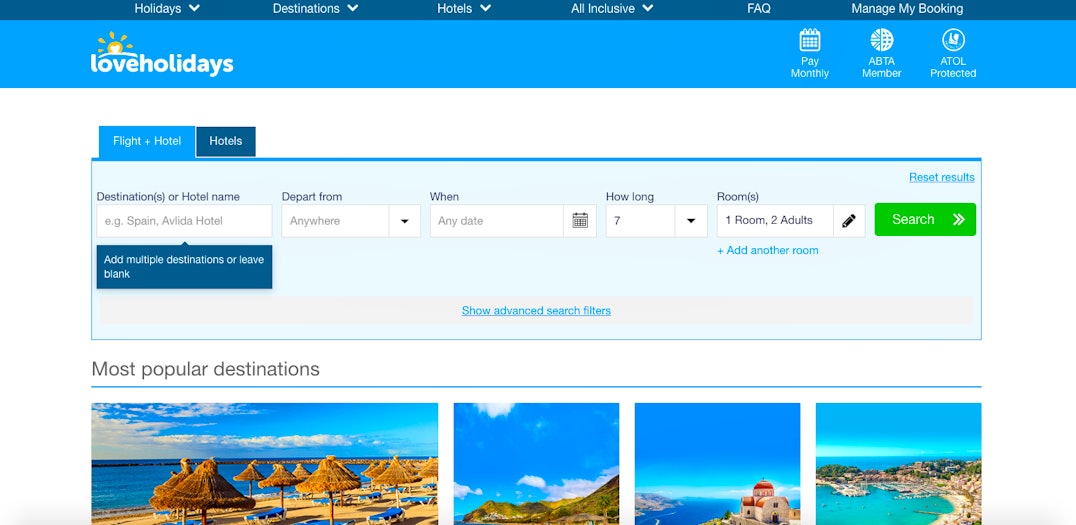Select the Flight + Hotel tab

coord(147,141)
